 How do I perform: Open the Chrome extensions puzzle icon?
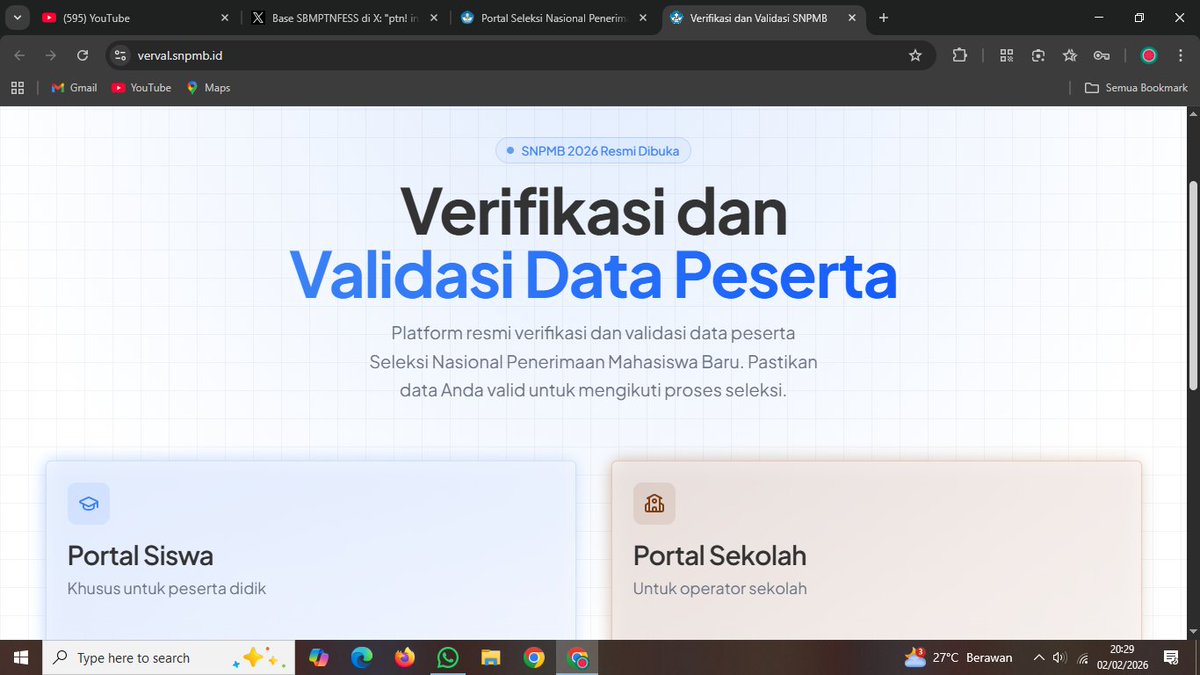[960, 55]
